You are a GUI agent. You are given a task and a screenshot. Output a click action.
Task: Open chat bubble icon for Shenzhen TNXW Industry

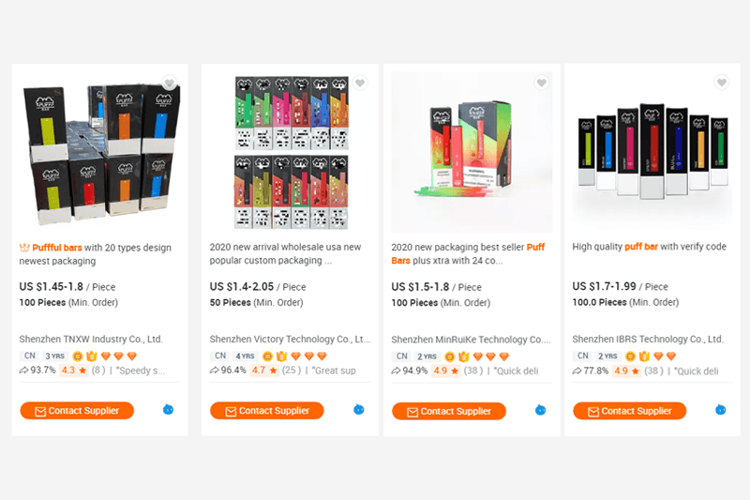(x=168, y=410)
